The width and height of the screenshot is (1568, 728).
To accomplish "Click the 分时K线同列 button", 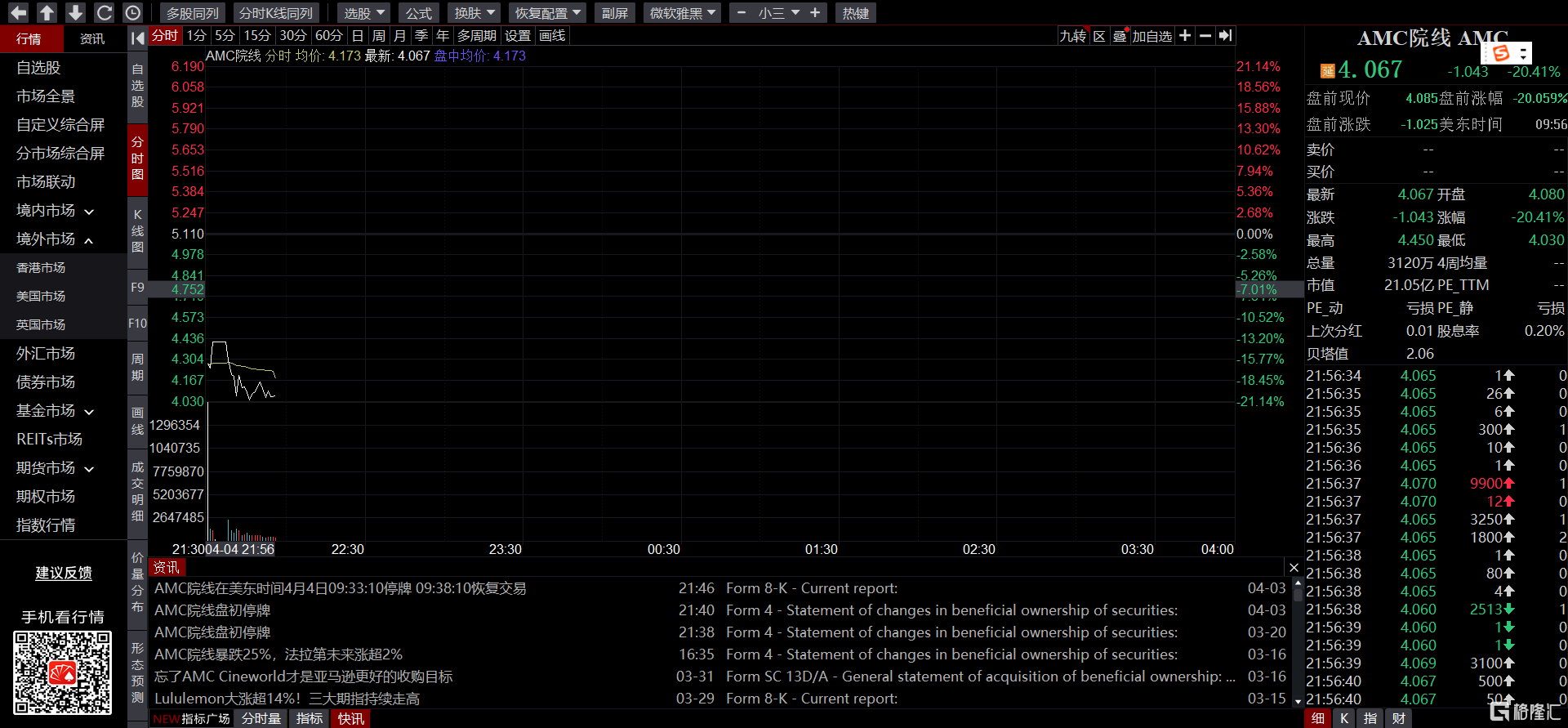I will (276, 13).
